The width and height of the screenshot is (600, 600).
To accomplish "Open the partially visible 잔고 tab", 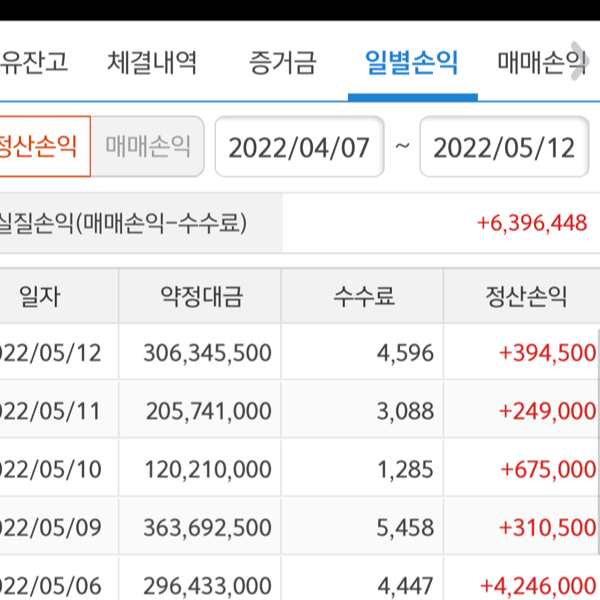I will [x=34, y=64].
